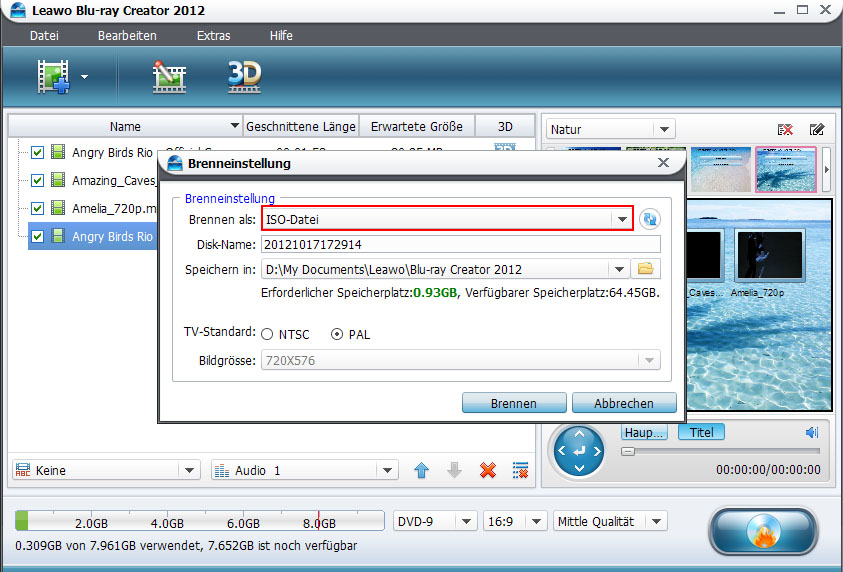Screen dimensions: 843x572
Task: Toggle the highlighted Angry Birds Rio checkbox
Action: 37,236
